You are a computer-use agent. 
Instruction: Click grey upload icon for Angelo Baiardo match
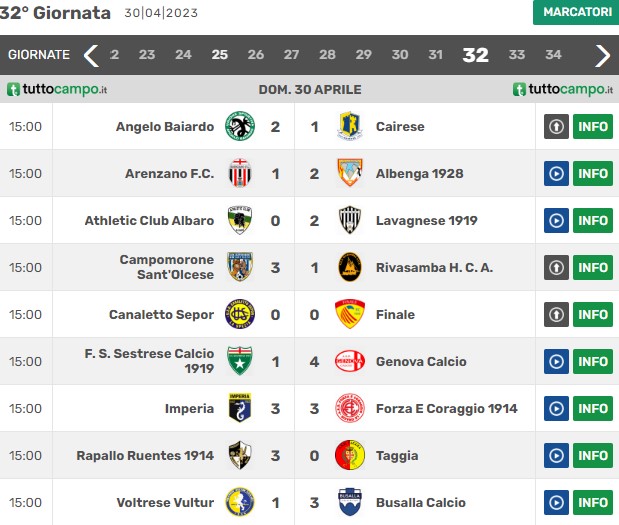click(556, 127)
